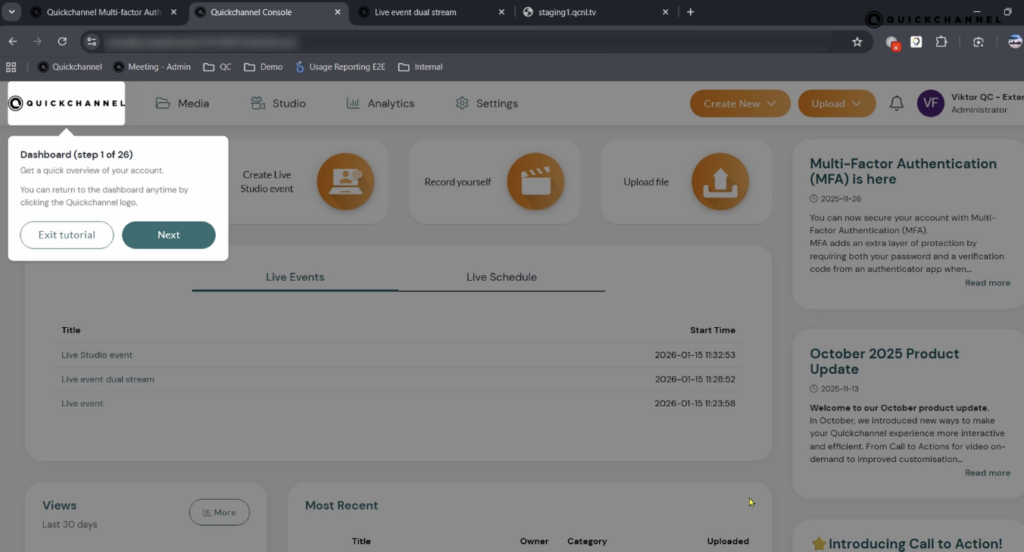Click the Exit tutorial button
The height and width of the screenshot is (552, 1024).
[x=67, y=235]
